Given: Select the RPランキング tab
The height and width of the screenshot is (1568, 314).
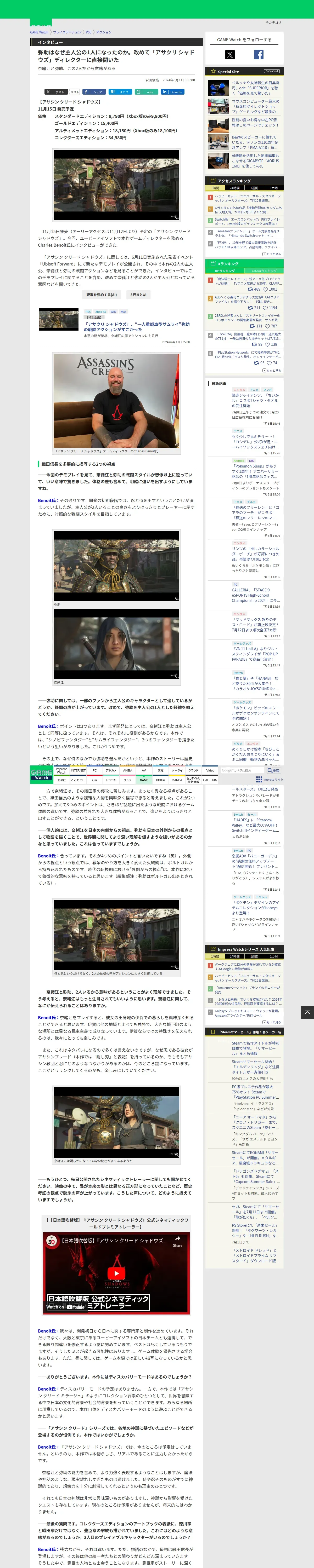Looking at the screenshot, I should tap(225, 271).
